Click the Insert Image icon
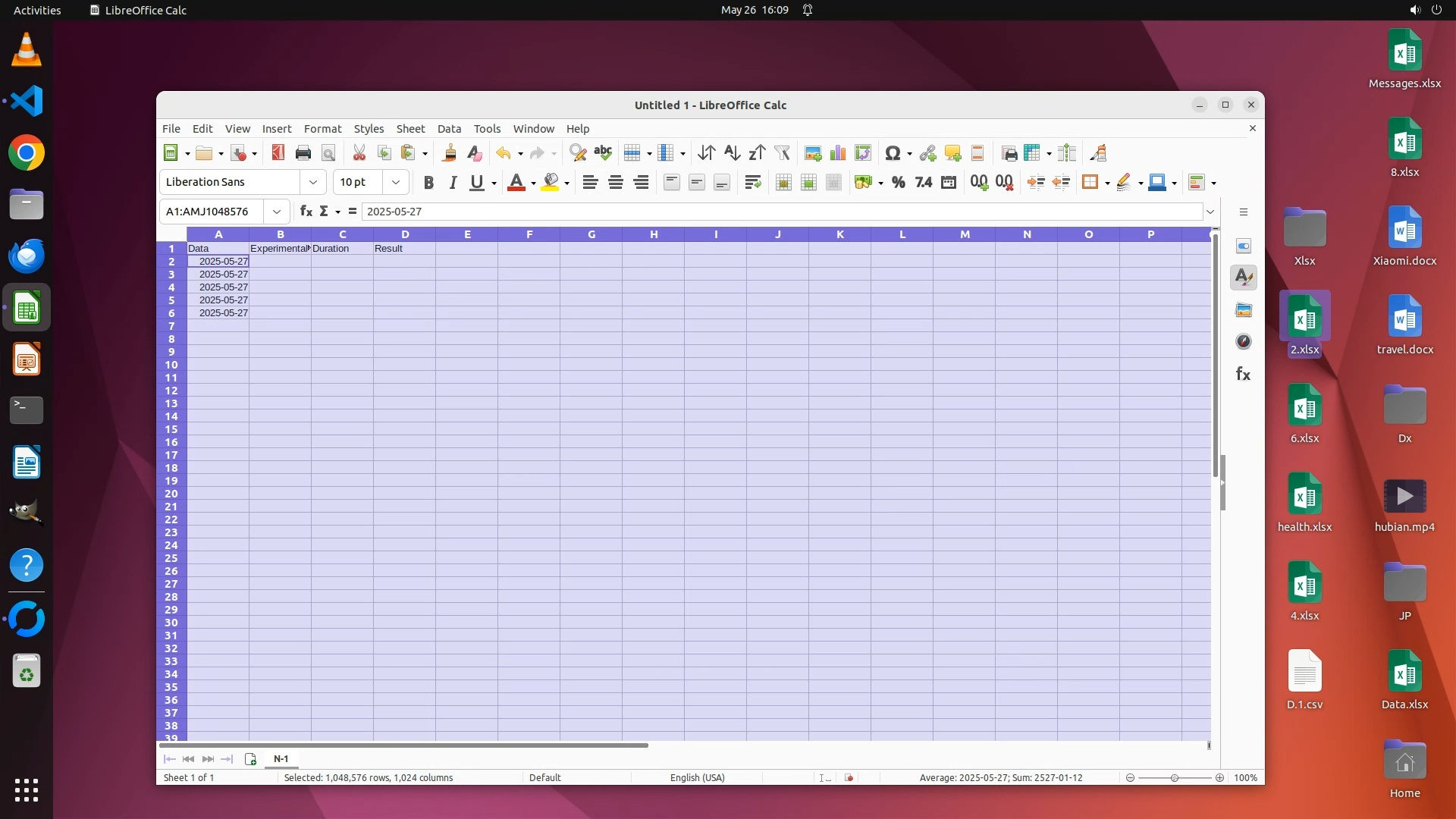1456x819 pixels. (x=813, y=153)
